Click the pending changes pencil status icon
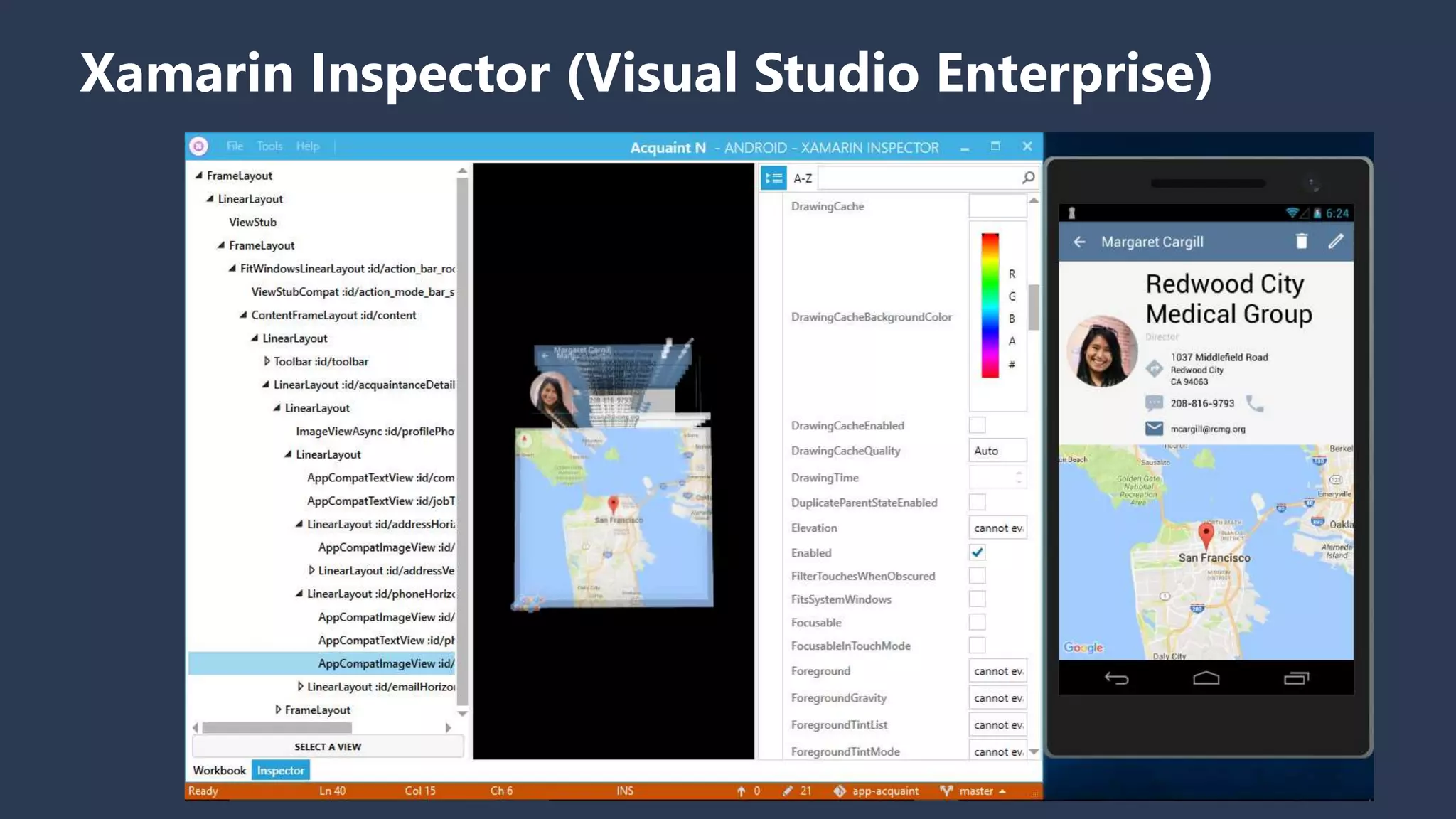 [788, 791]
